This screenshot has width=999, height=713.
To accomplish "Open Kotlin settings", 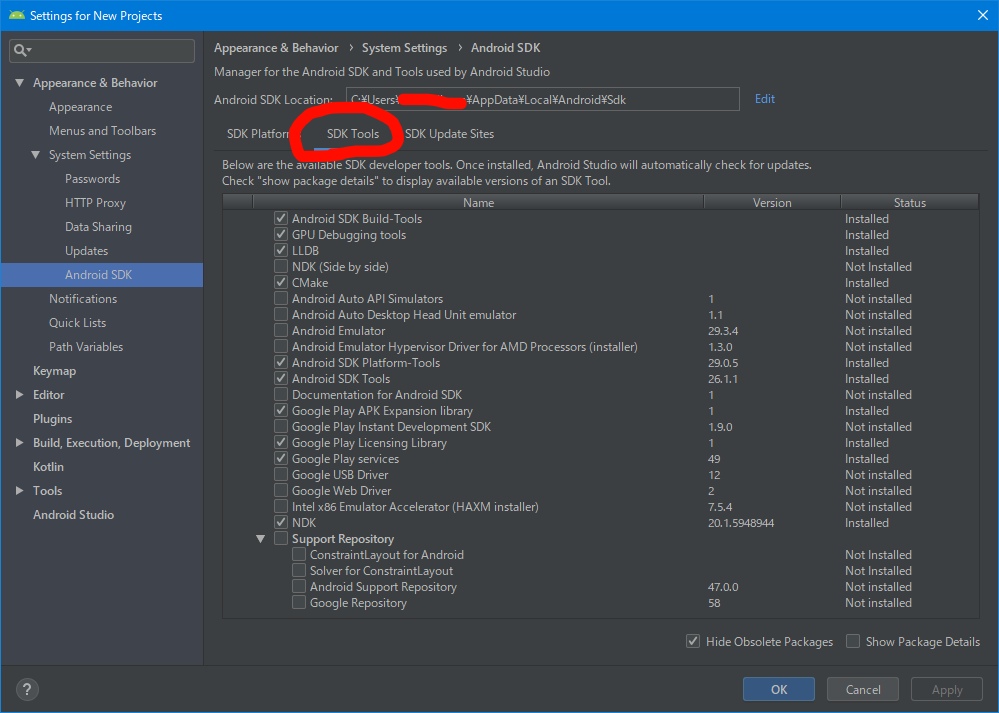I will click(48, 466).
